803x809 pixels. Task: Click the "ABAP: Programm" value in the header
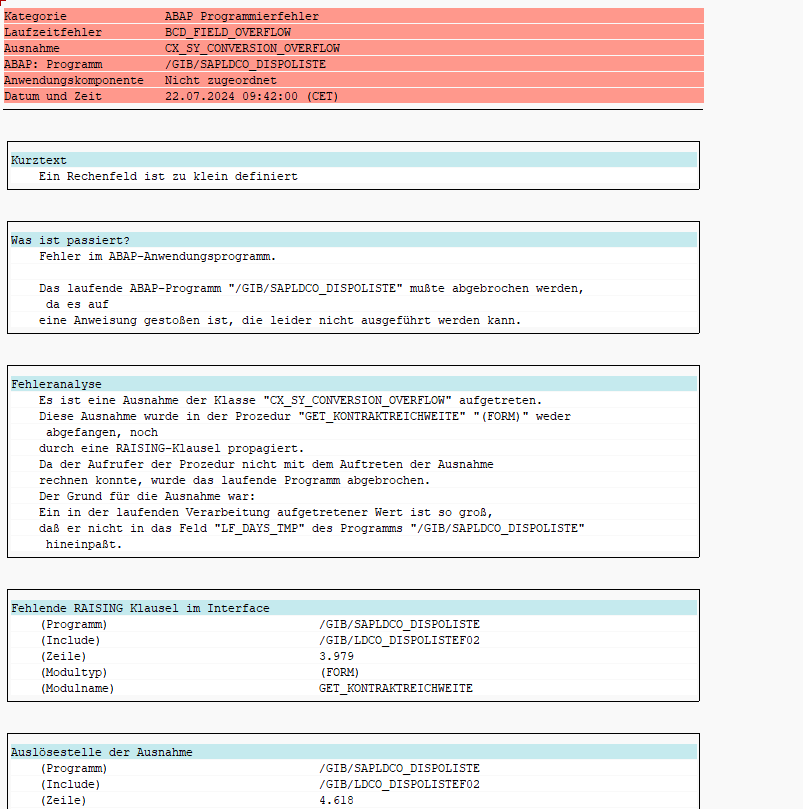(245, 64)
